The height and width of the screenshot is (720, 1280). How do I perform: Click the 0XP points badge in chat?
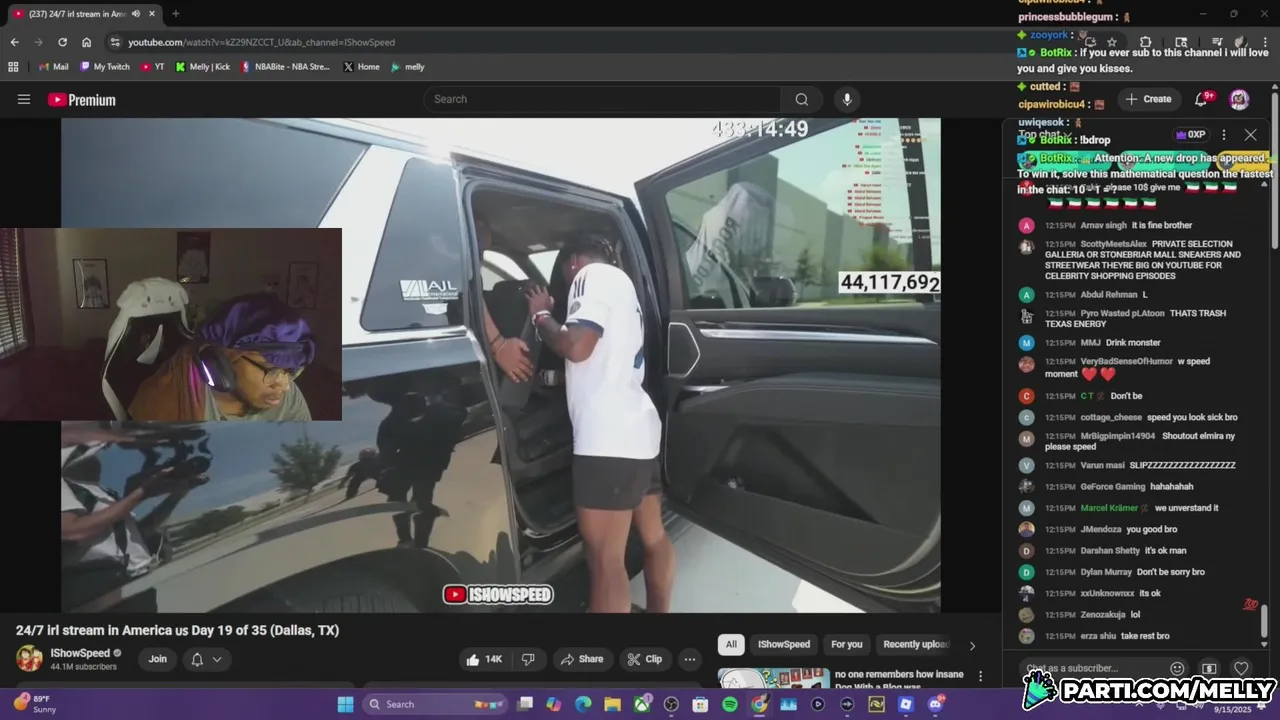pos(1190,134)
